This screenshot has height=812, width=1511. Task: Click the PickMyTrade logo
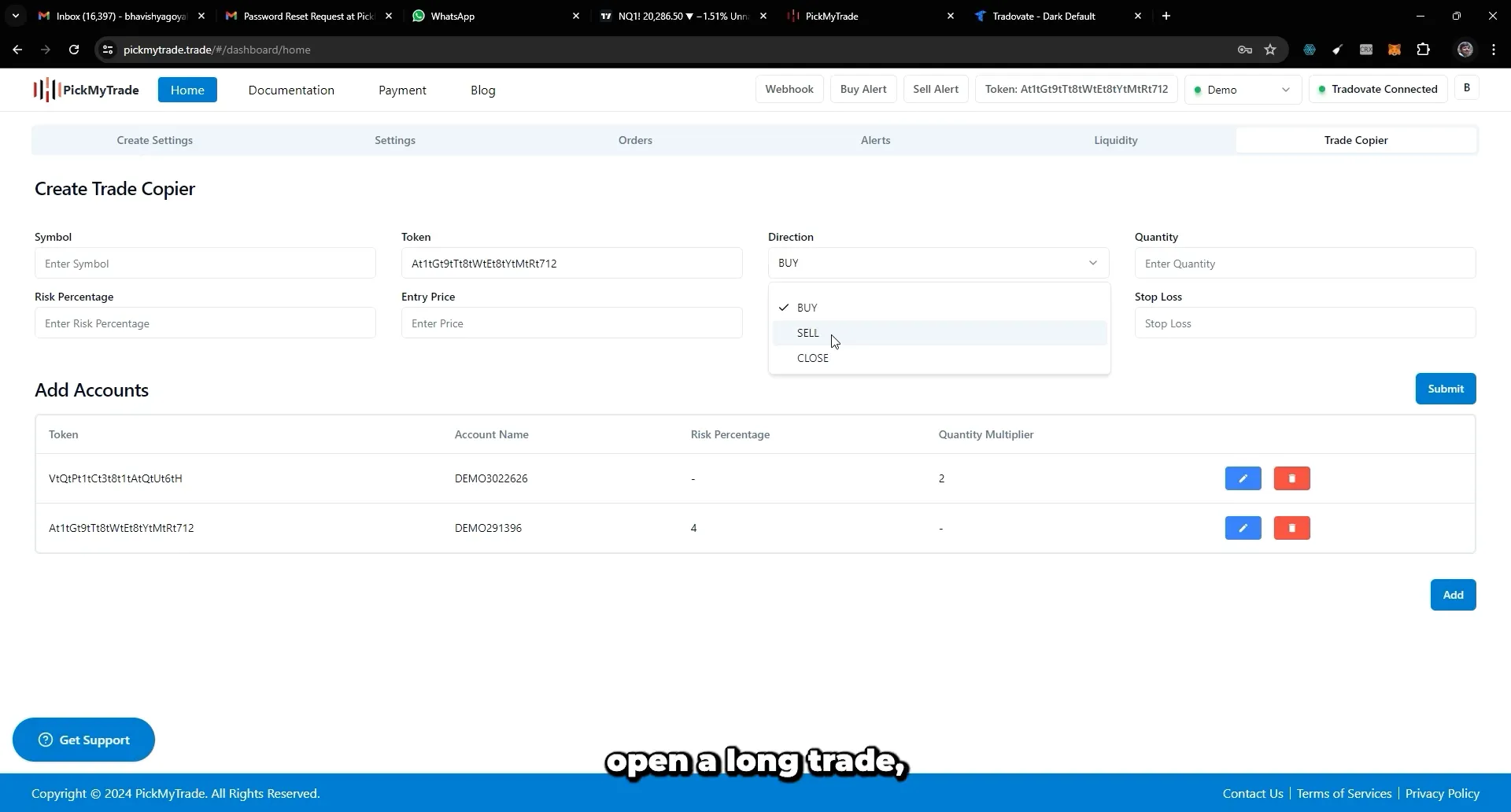pos(86,90)
